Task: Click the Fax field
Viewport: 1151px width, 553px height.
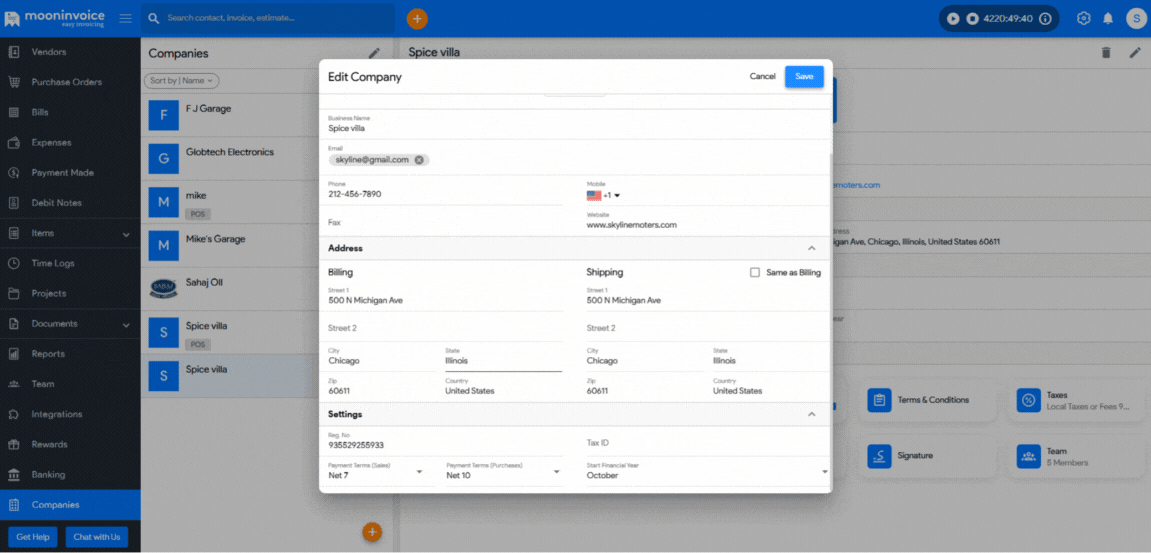Action: [446, 222]
